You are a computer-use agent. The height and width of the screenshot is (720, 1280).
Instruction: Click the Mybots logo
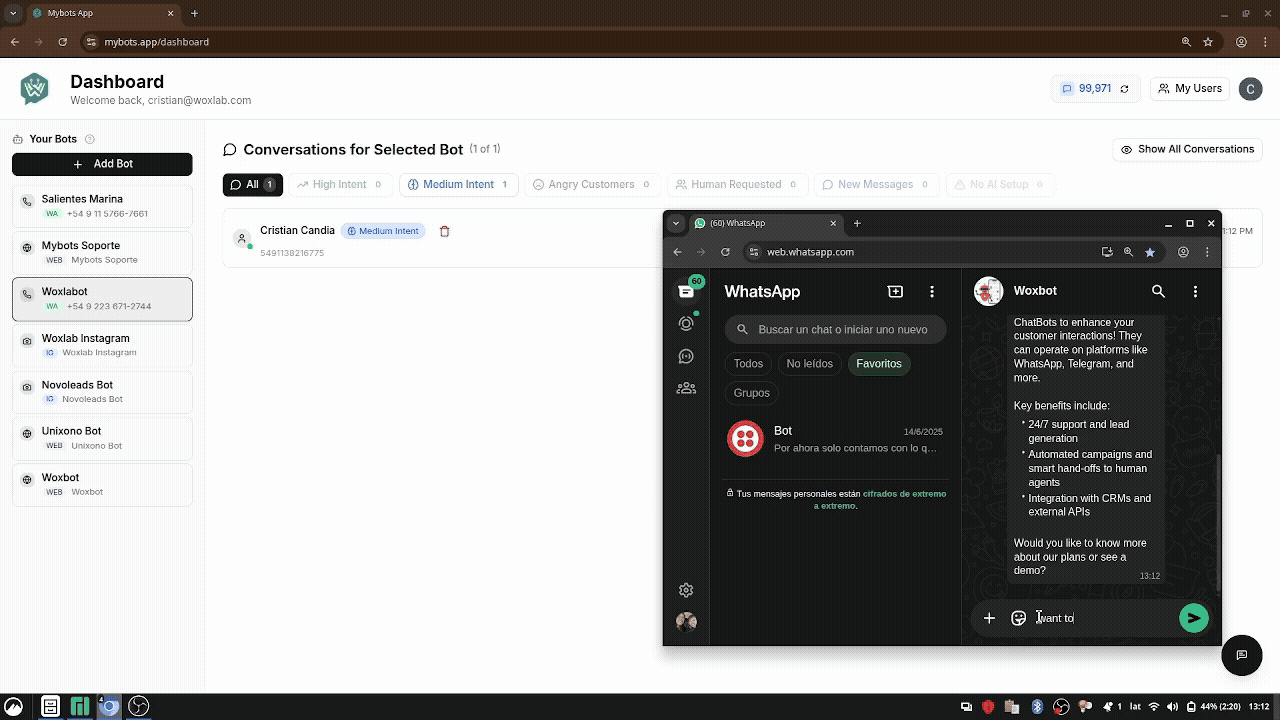35,89
